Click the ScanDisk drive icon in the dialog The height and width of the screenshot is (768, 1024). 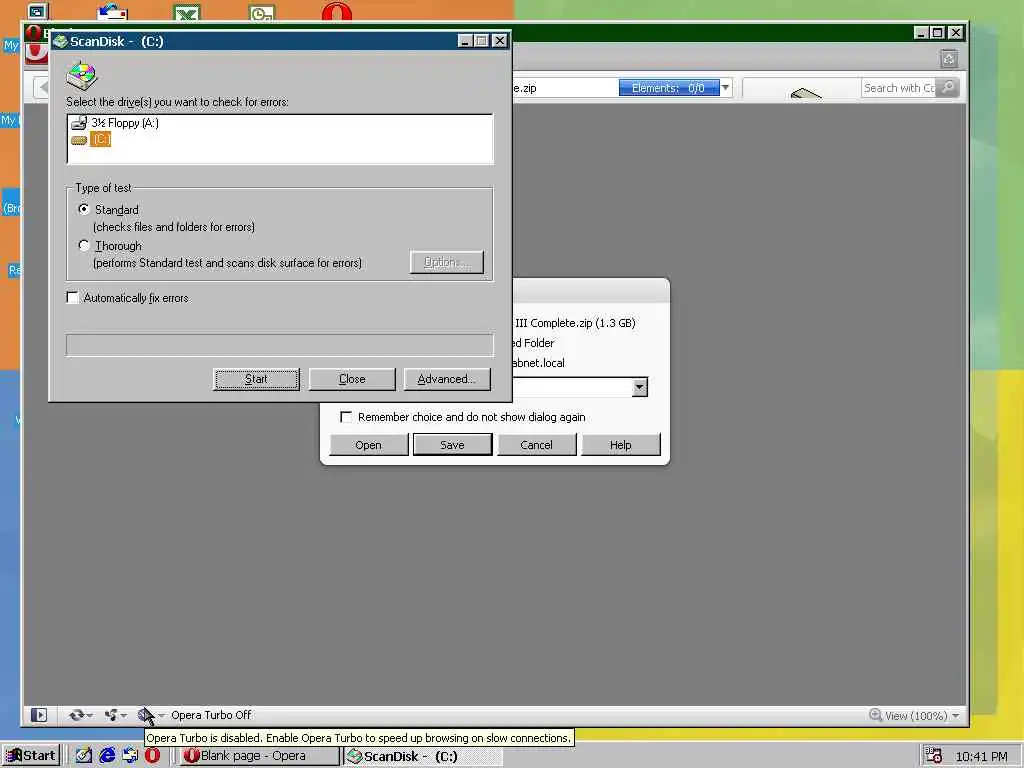pos(82,75)
